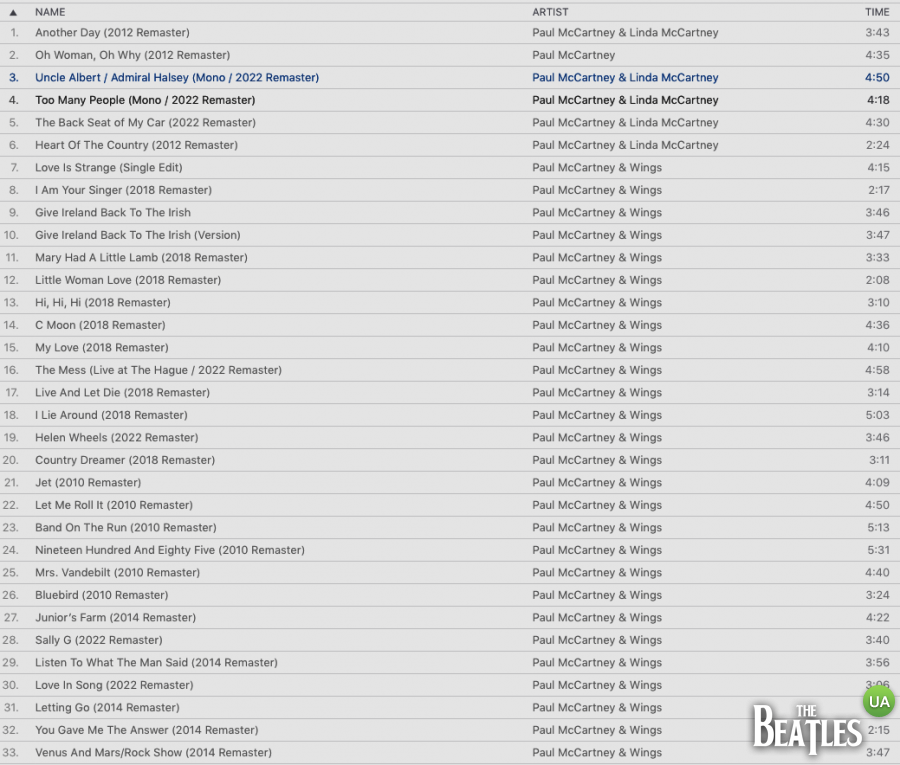Click the 4:50 time of track 3

[877, 77]
